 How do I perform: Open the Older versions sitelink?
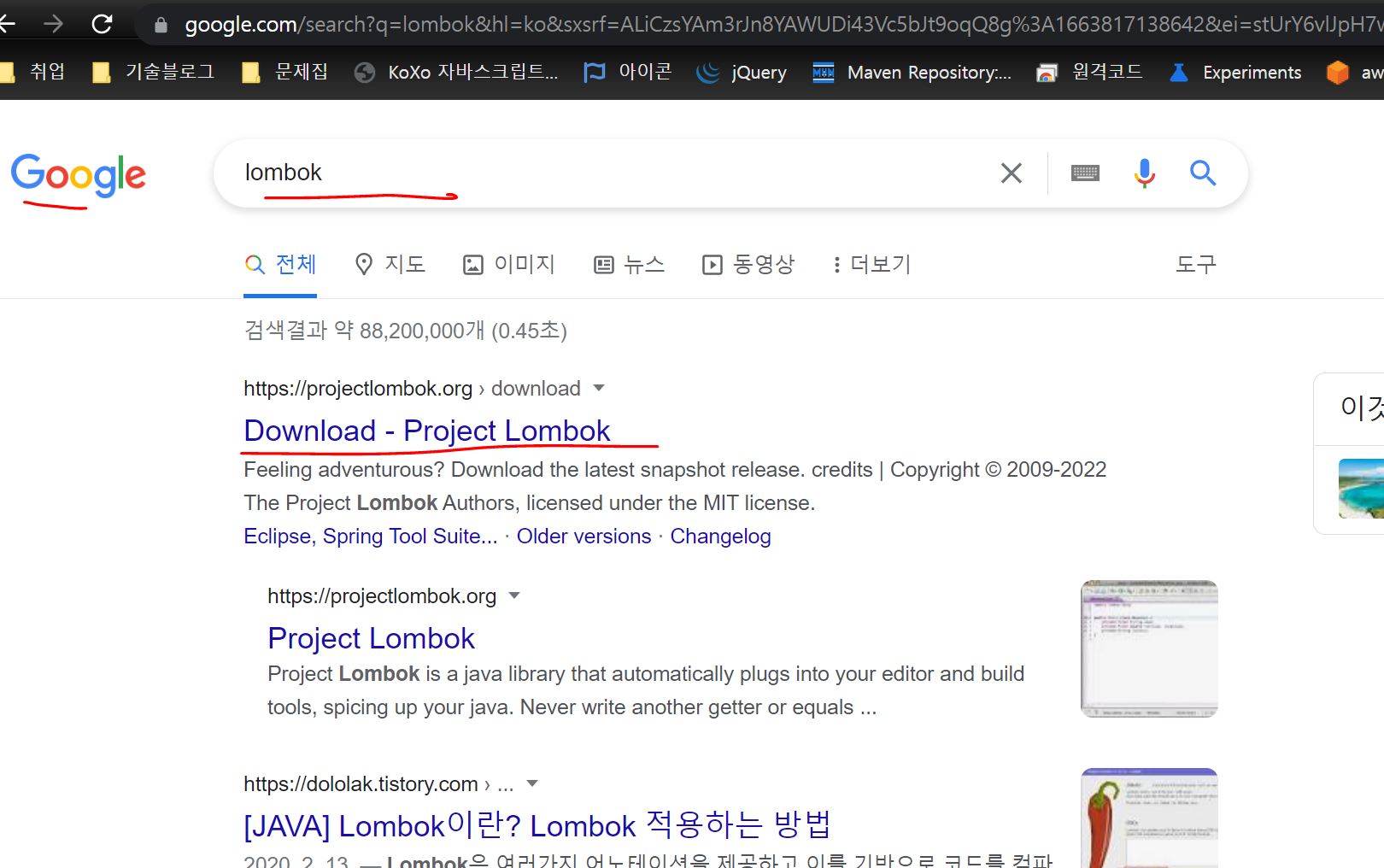coord(584,537)
